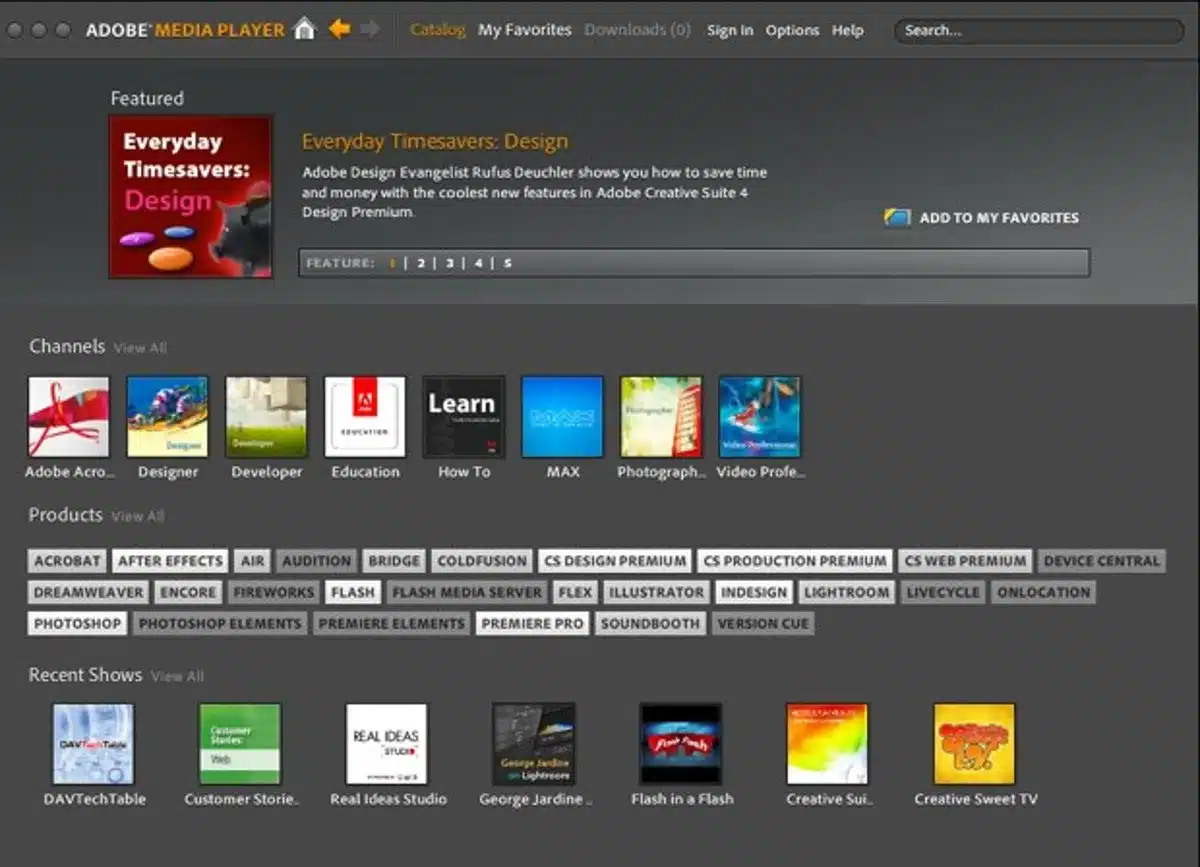Image resolution: width=1200 pixels, height=867 pixels.
Task: Select the PREMIERE PRO product tag
Action: (532, 623)
